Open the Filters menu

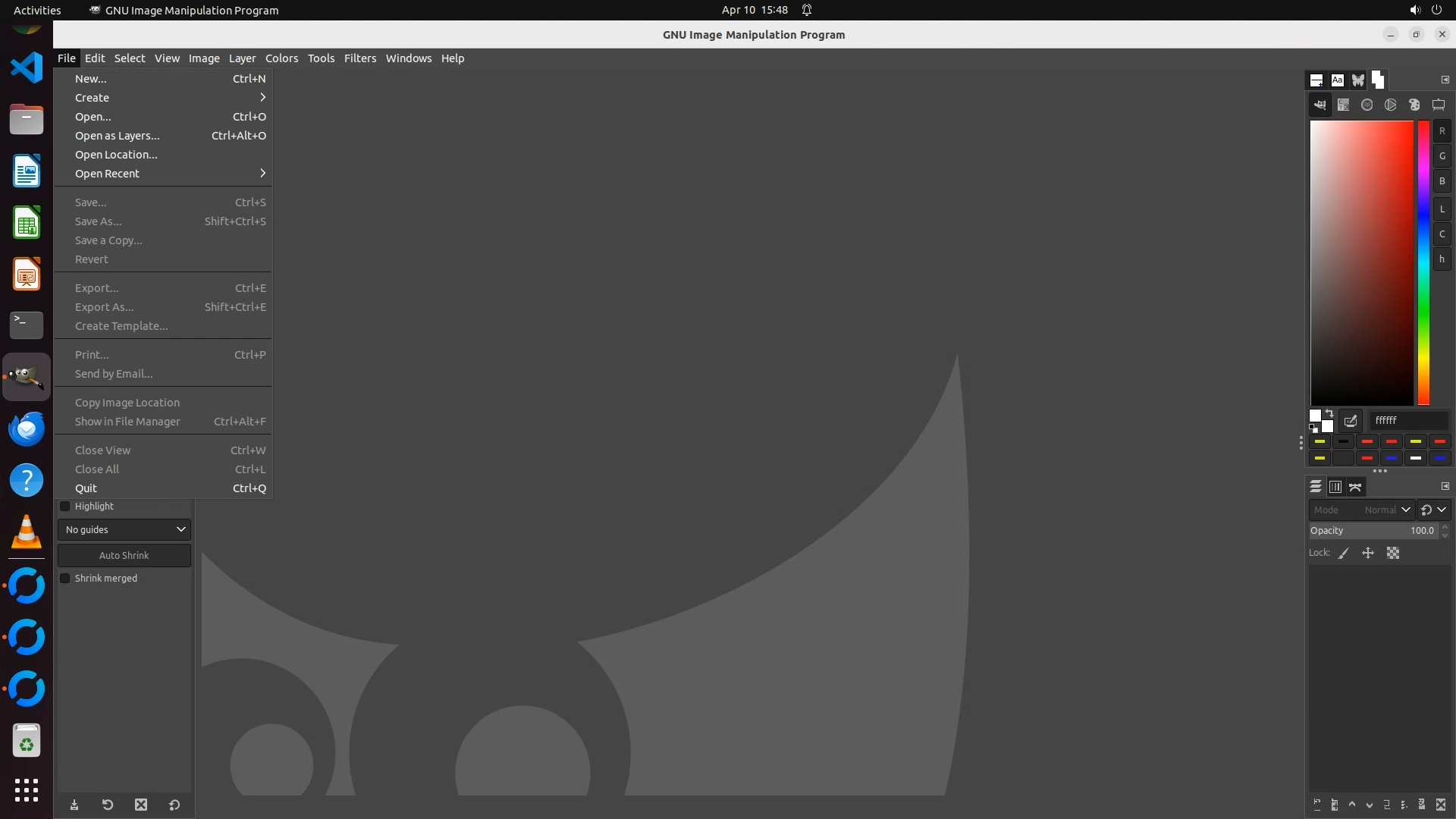(x=359, y=58)
